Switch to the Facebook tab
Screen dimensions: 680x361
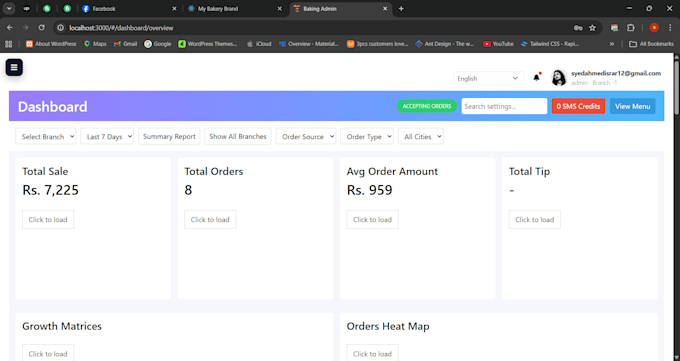coord(129,9)
